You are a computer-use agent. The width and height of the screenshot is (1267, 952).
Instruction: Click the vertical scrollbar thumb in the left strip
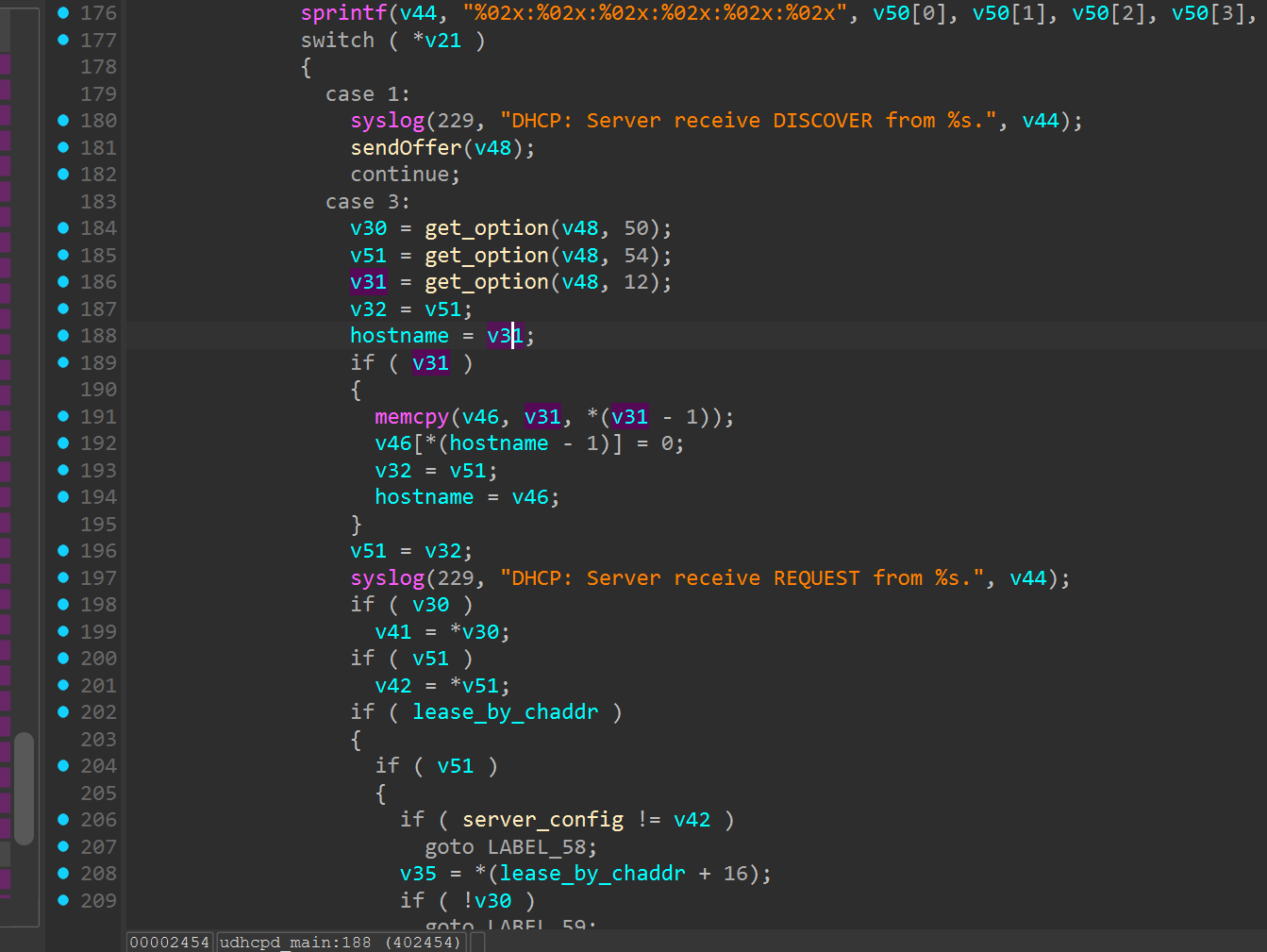pos(25,789)
